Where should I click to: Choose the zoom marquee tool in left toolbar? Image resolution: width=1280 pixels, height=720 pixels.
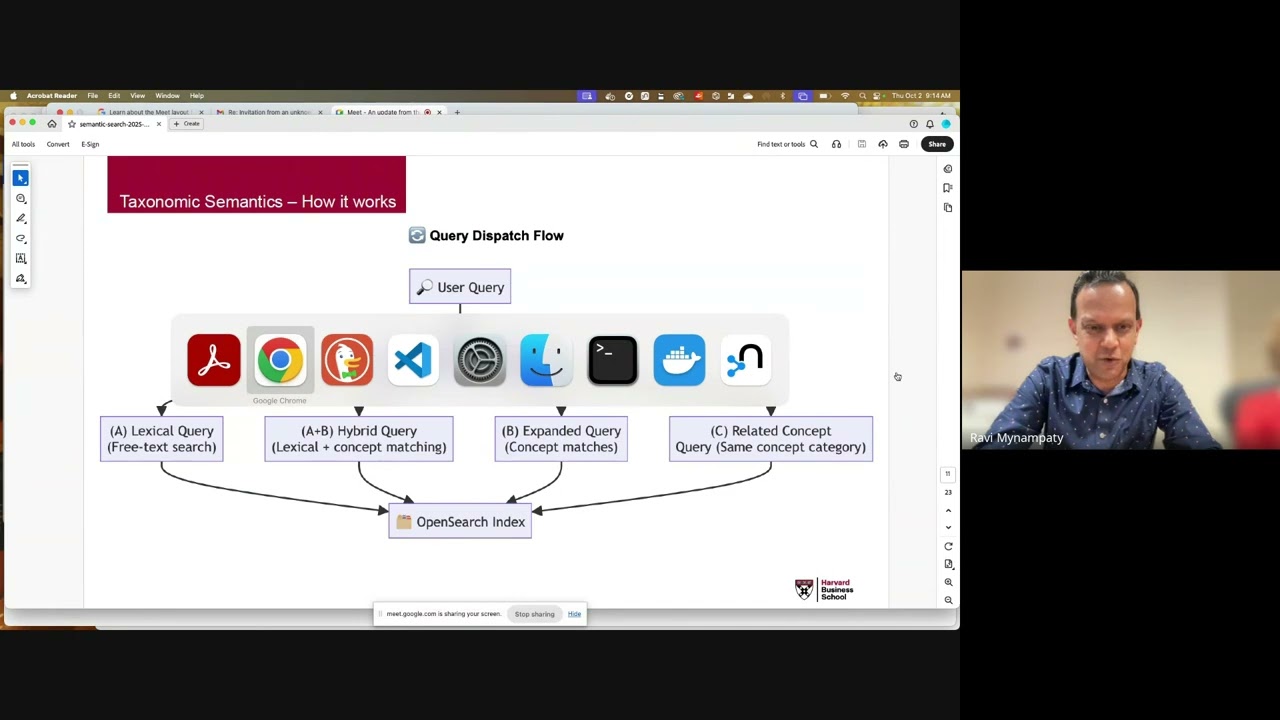tap(20, 198)
